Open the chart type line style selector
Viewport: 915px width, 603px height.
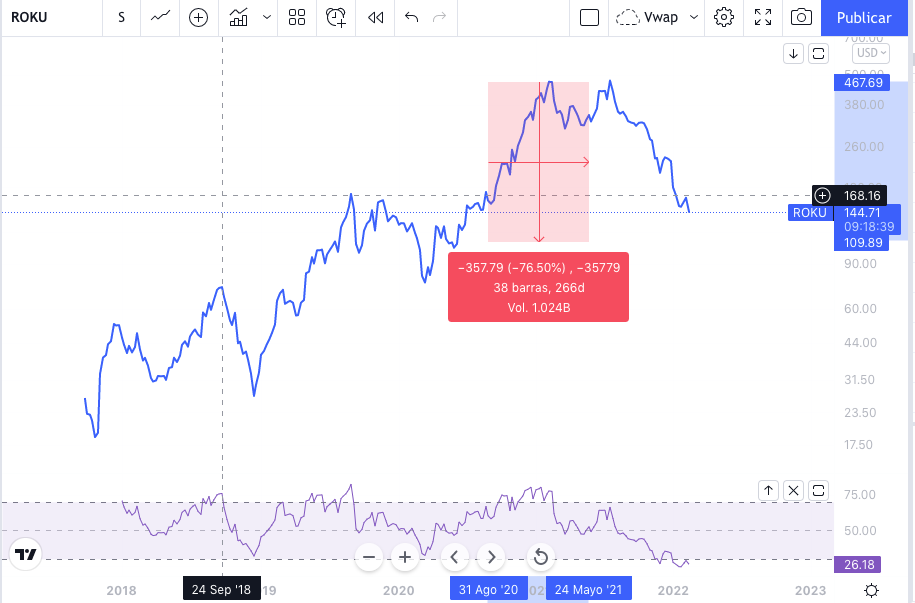[160, 17]
